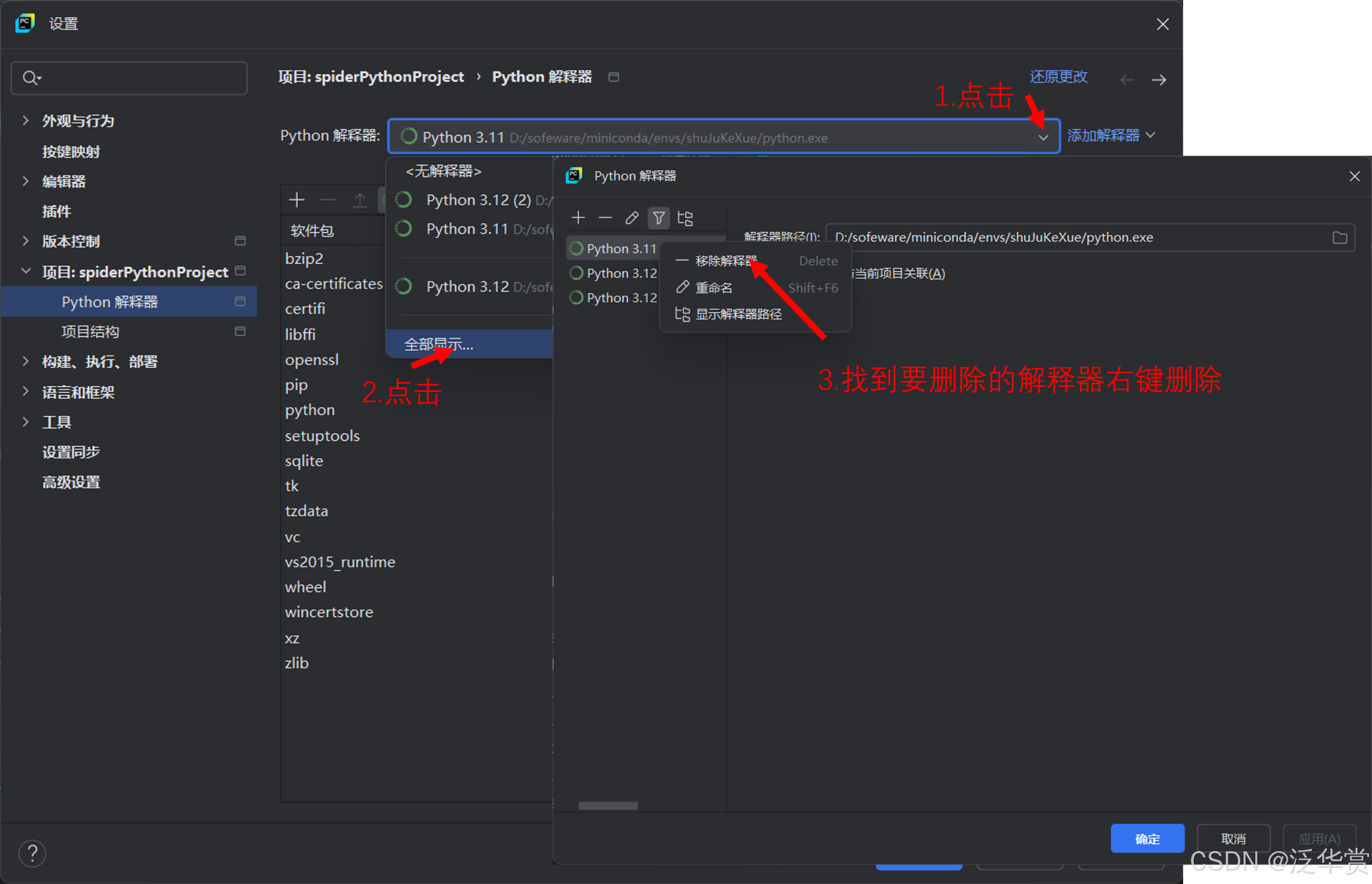
Task: Click the settings search input field
Action: (x=138, y=78)
